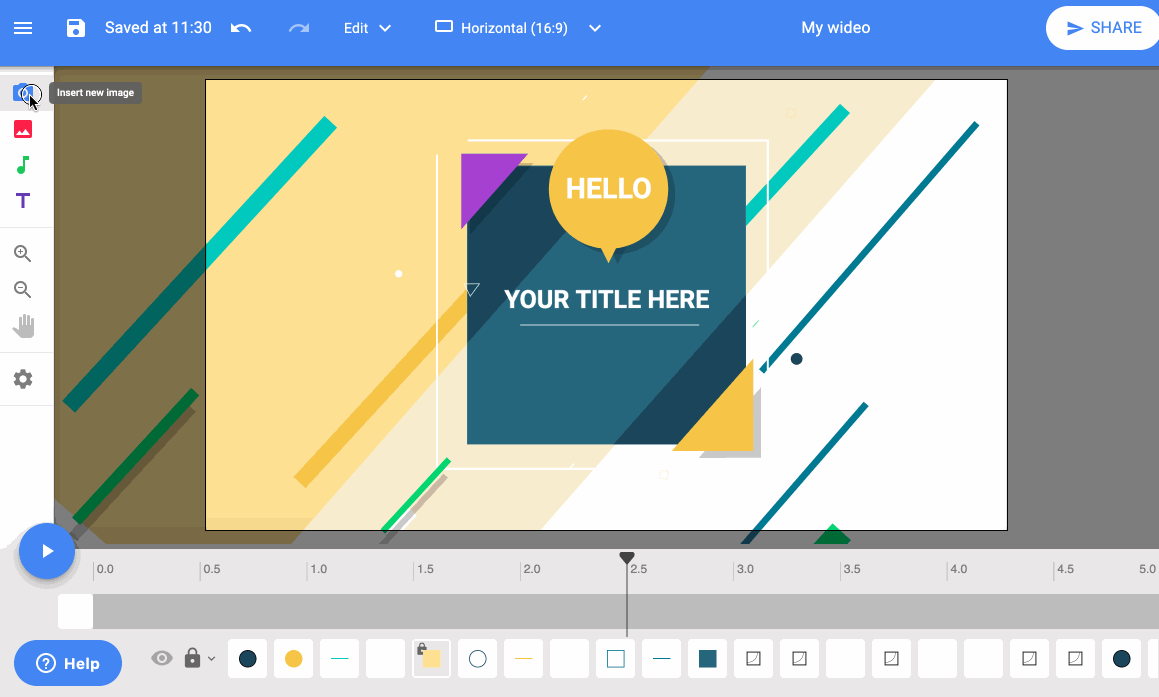Select the purple Text tool
Image resolution: width=1159 pixels, height=697 pixels.
pyautogui.click(x=23, y=200)
